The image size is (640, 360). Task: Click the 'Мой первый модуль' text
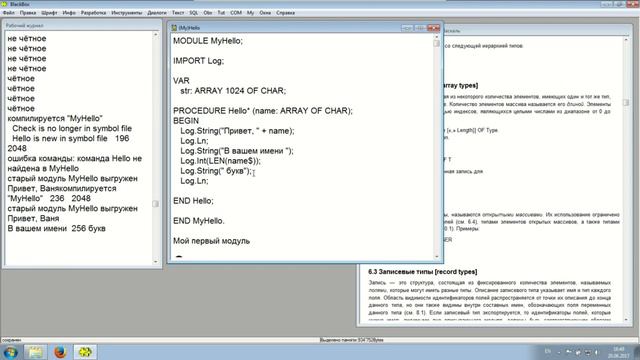[x=211, y=241]
